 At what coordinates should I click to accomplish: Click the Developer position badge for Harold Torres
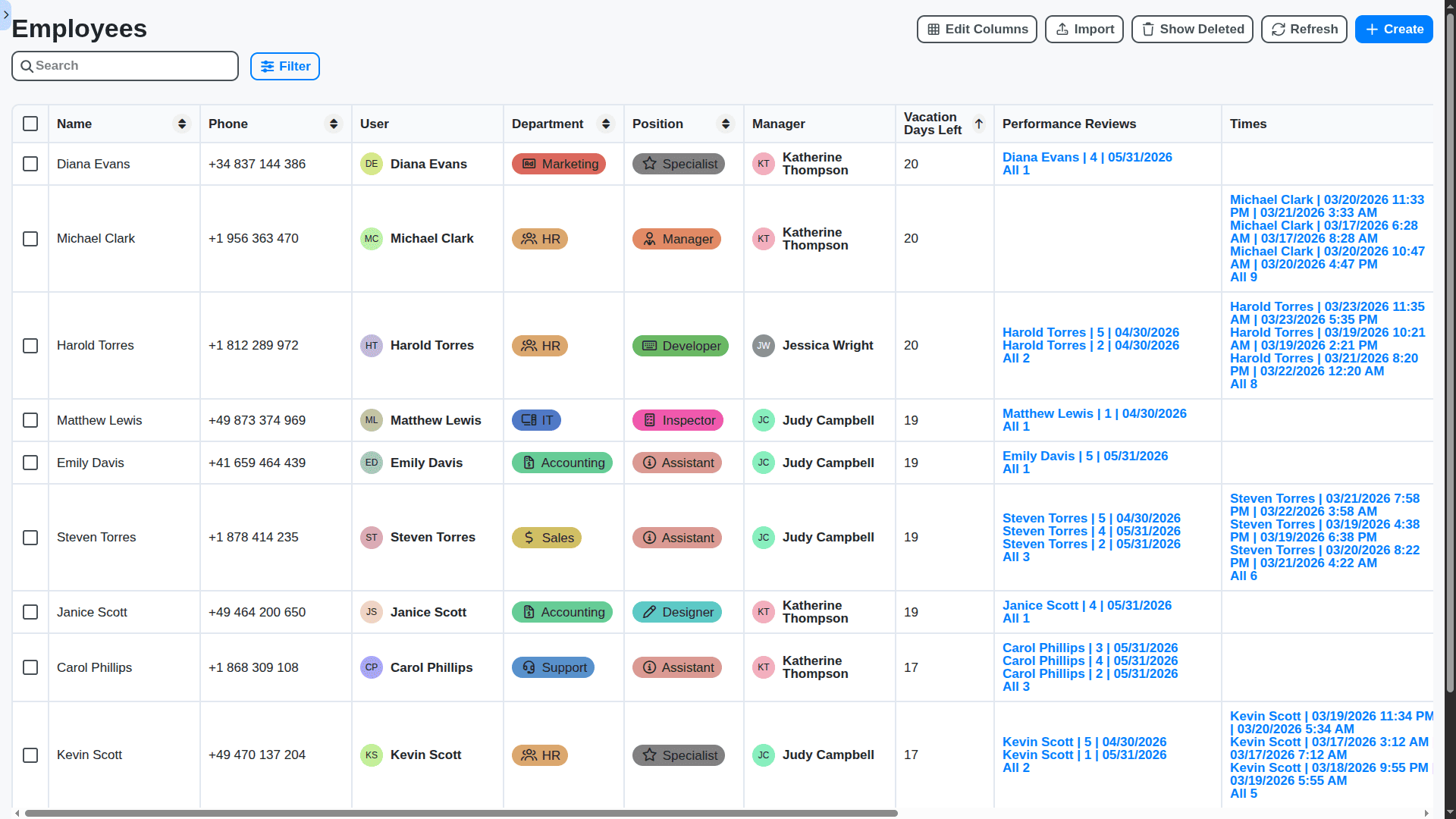[680, 346]
